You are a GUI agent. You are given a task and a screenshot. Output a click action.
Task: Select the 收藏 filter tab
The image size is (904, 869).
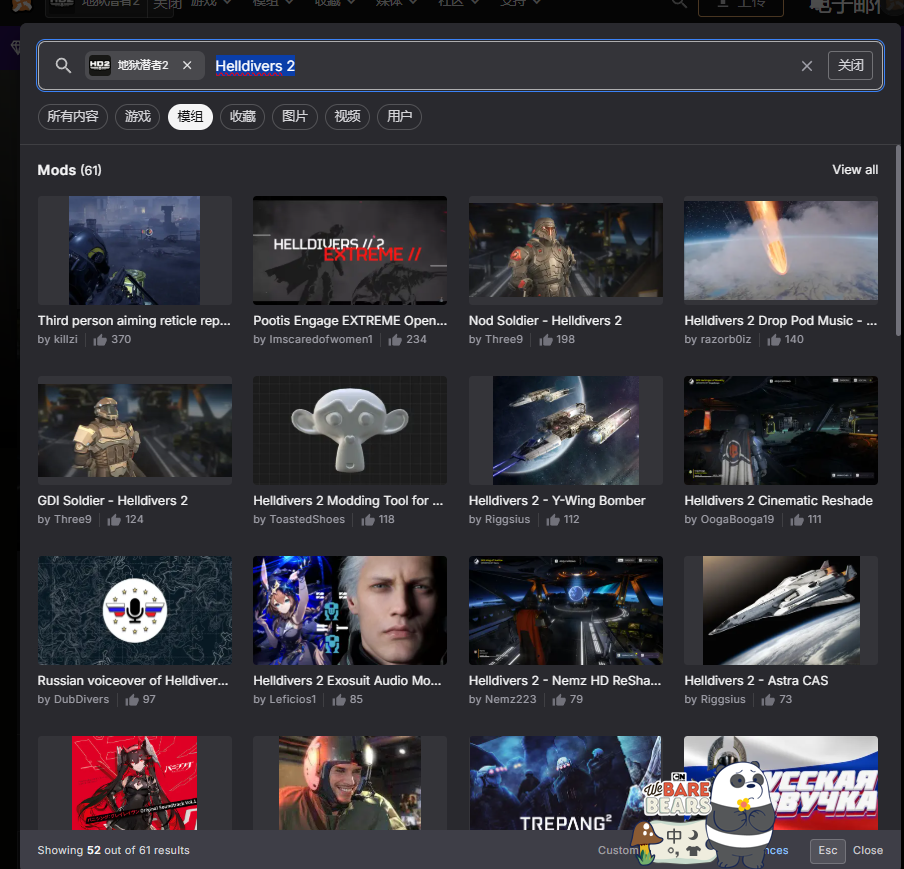(x=242, y=117)
